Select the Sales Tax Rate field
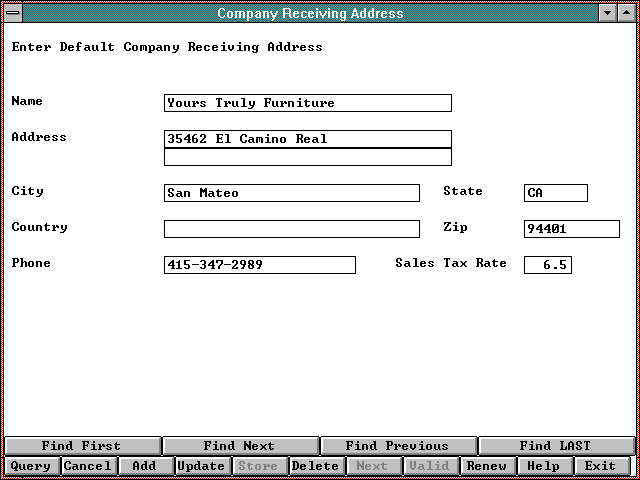640x480 pixels. pos(547,265)
